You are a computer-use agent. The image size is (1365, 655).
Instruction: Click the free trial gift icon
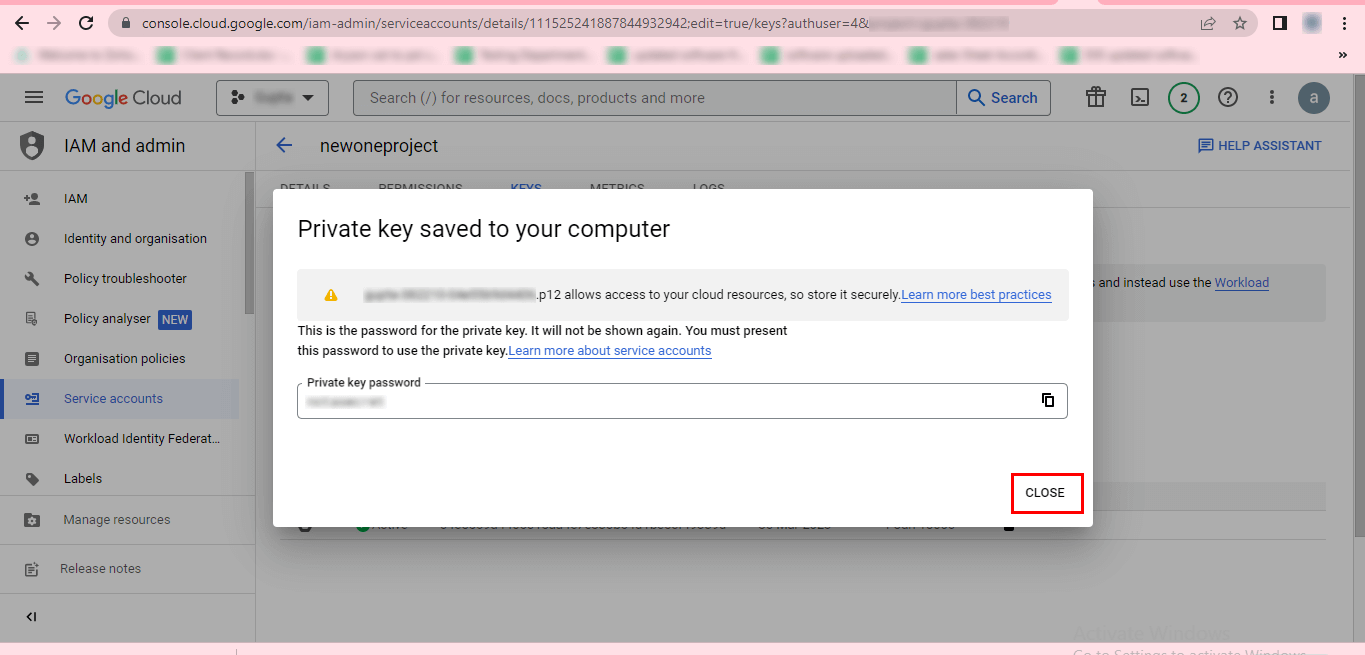pyautogui.click(x=1096, y=98)
